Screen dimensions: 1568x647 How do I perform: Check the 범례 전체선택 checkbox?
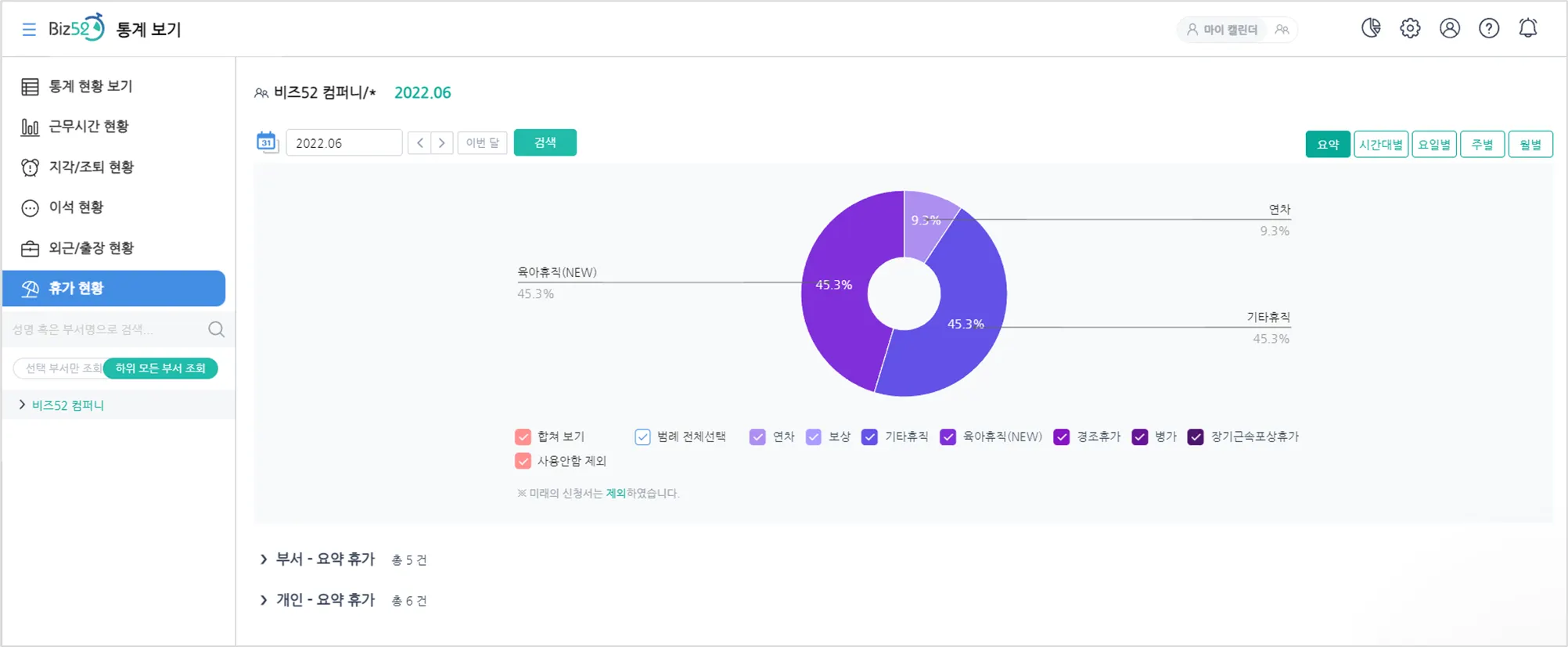coord(642,437)
